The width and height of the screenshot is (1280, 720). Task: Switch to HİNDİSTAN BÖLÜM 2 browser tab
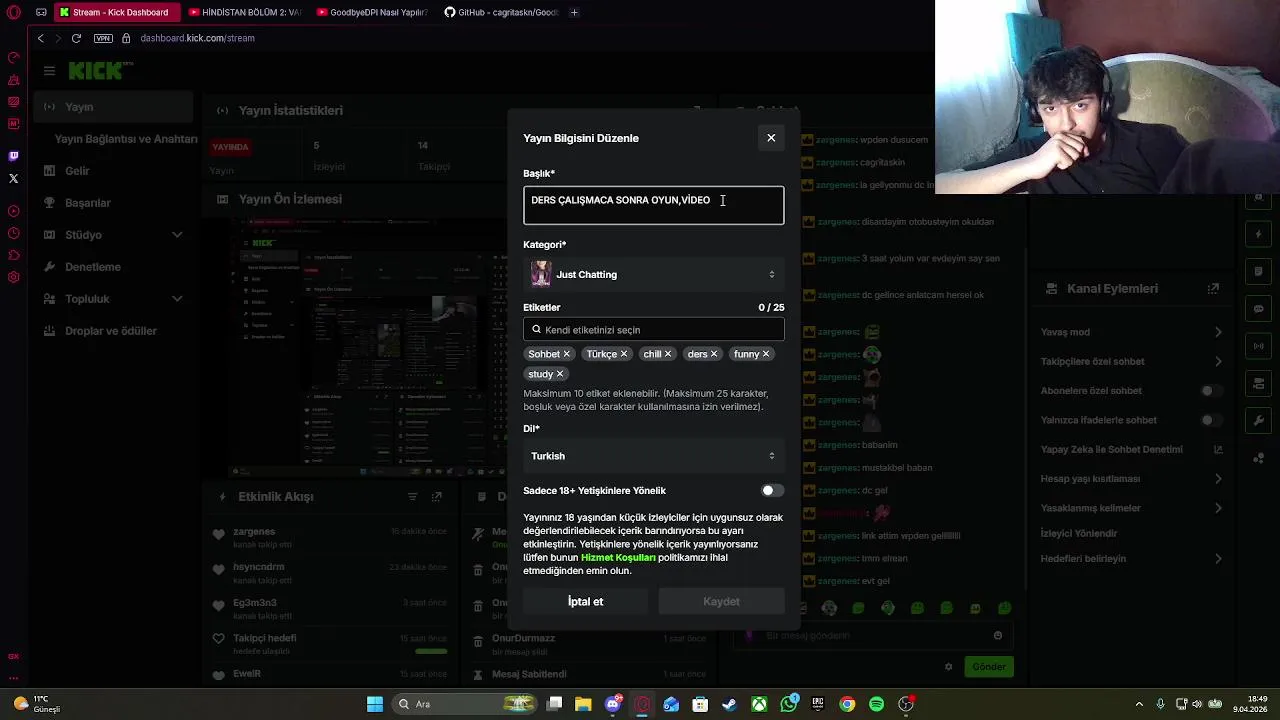coord(244,12)
